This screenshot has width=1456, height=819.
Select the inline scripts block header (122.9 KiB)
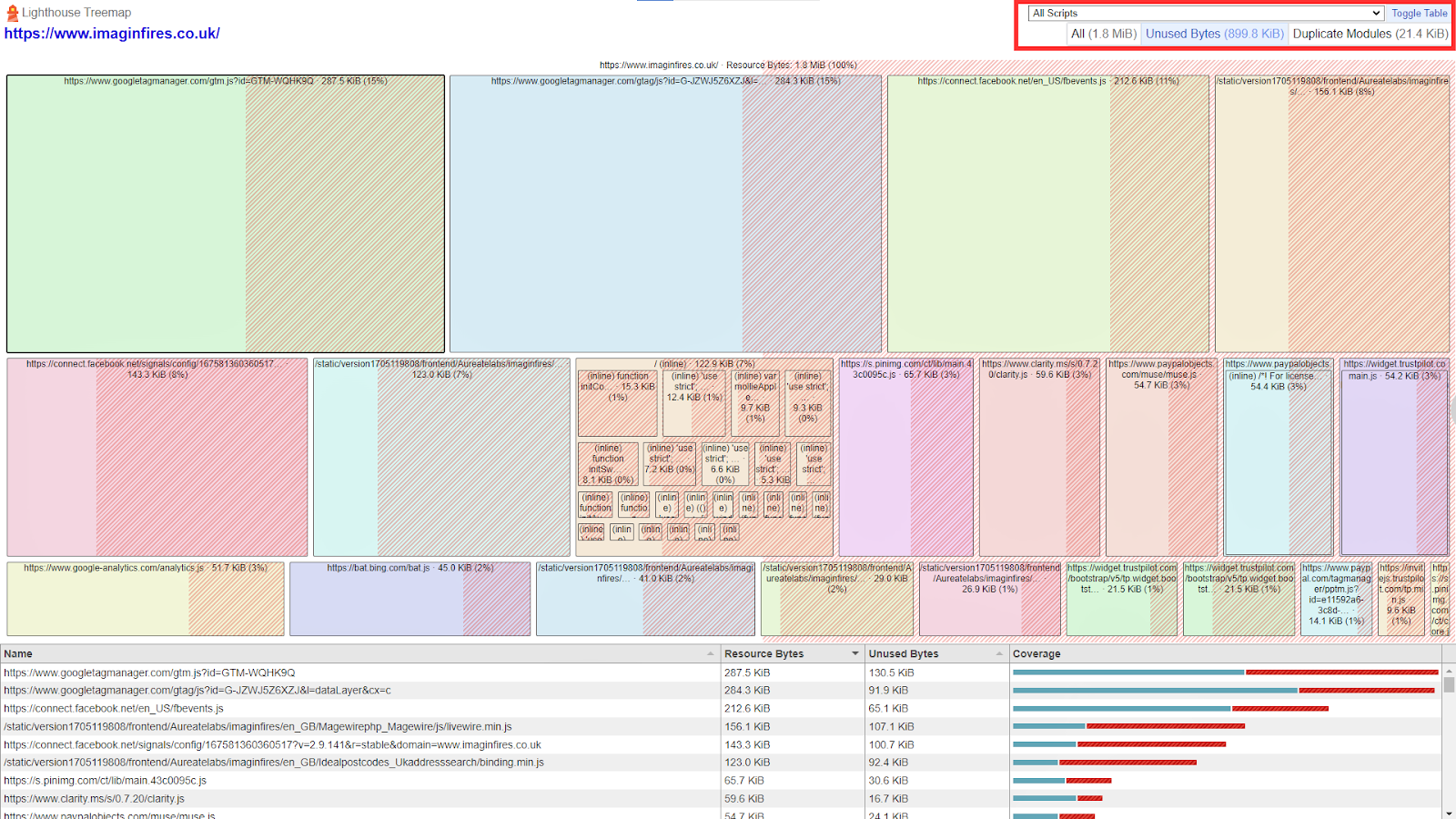[x=704, y=363]
